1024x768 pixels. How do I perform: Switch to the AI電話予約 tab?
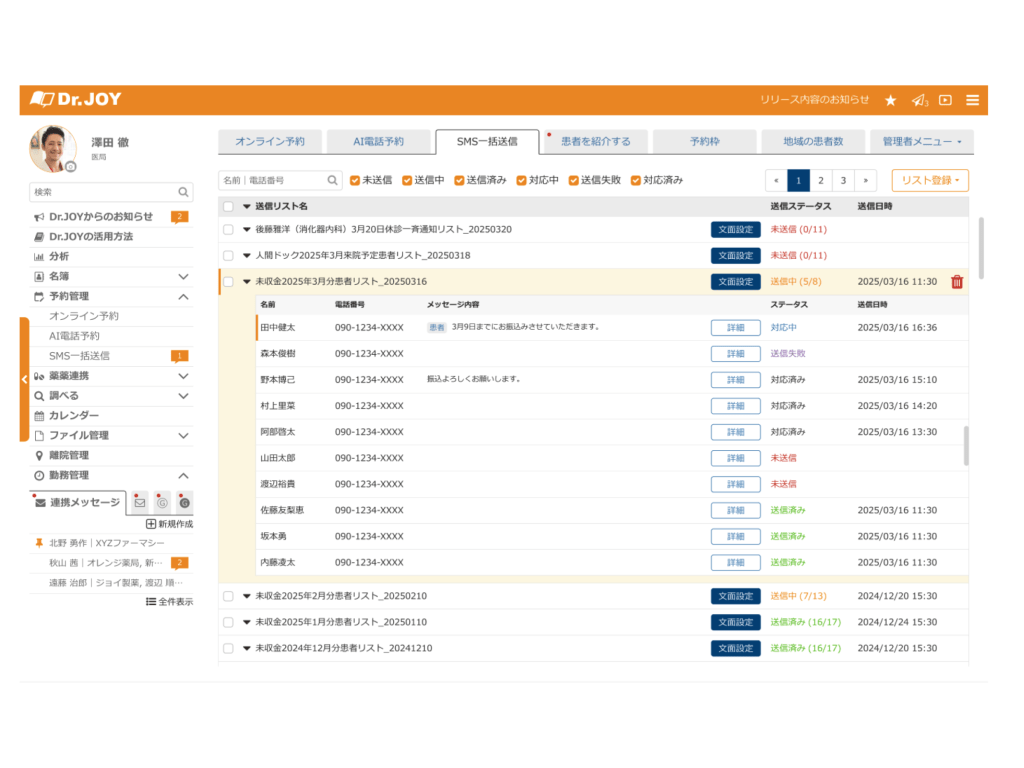pos(379,142)
